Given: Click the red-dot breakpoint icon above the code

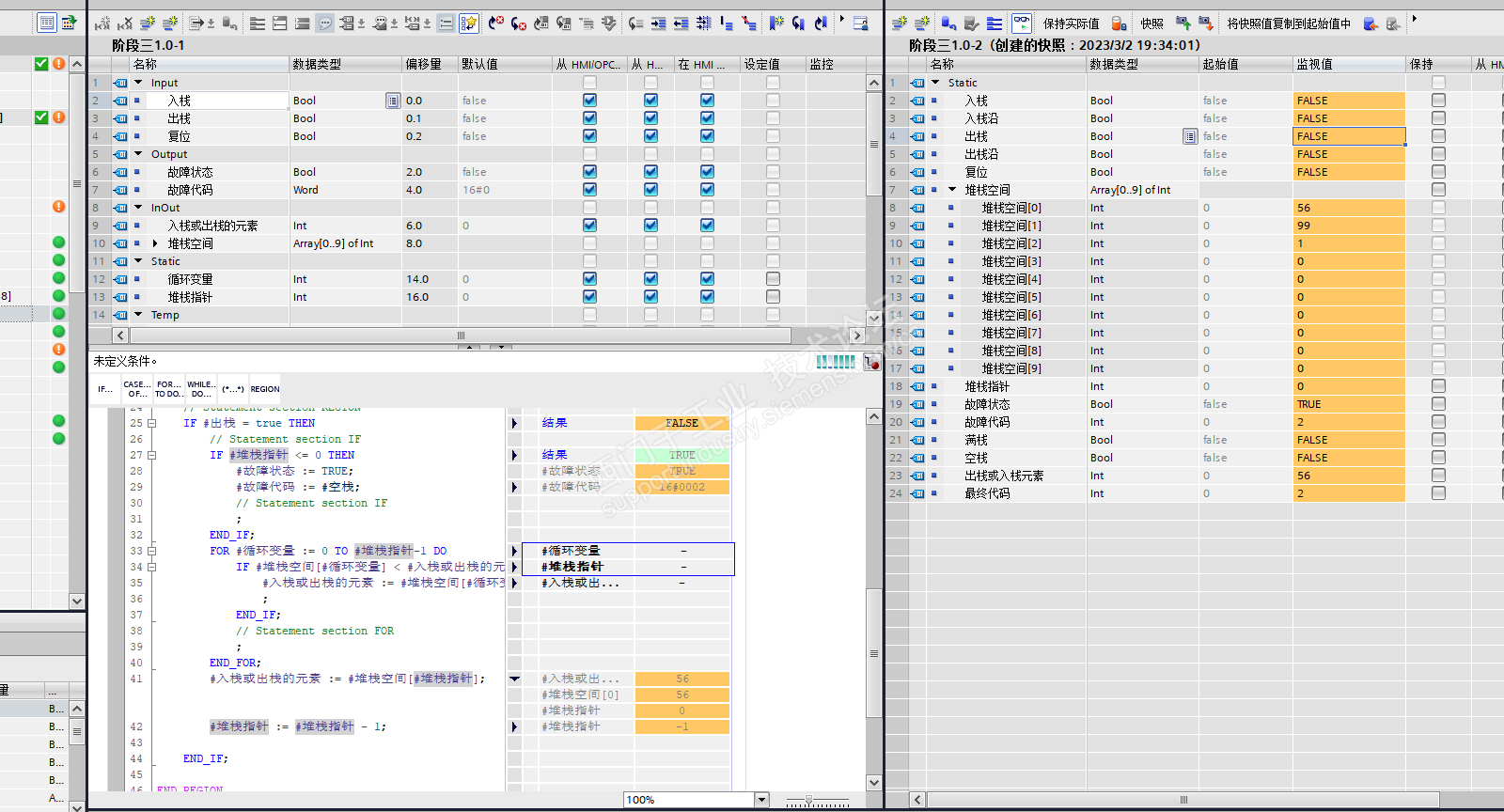Looking at the screenshot, I should pos(871,363).
